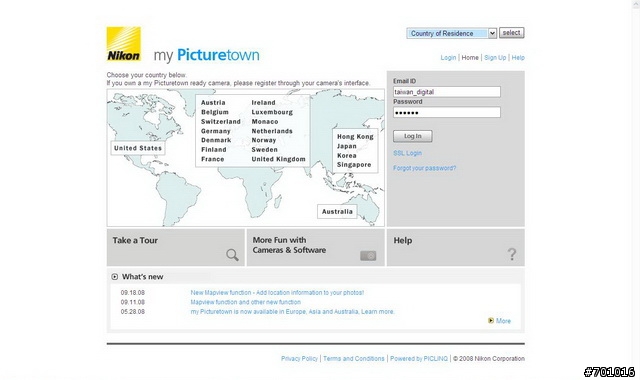Open the Sign Up link
Screen dimensions: 640x380
tap(495, 58)
